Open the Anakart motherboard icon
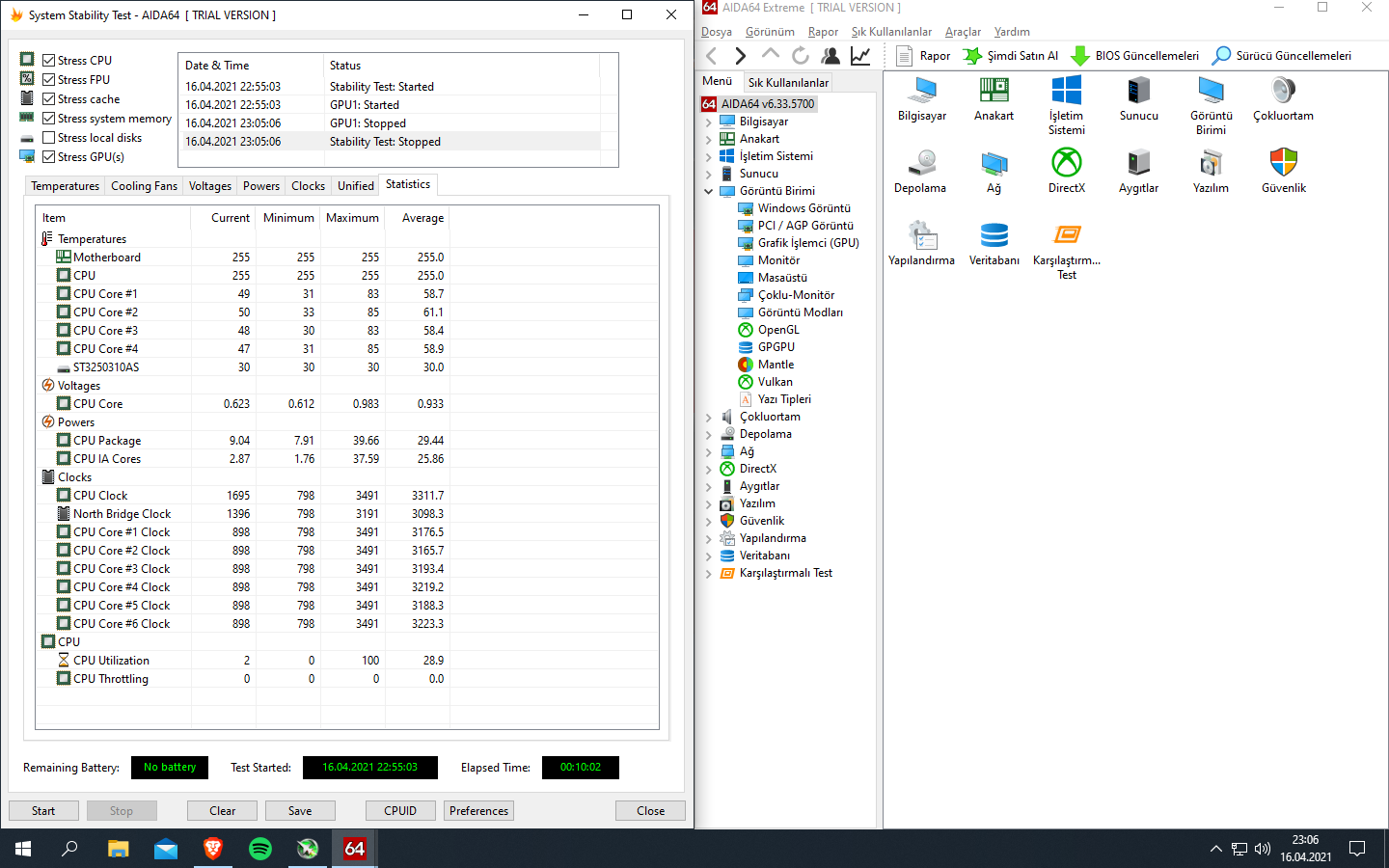 click(x=994, y=98)
